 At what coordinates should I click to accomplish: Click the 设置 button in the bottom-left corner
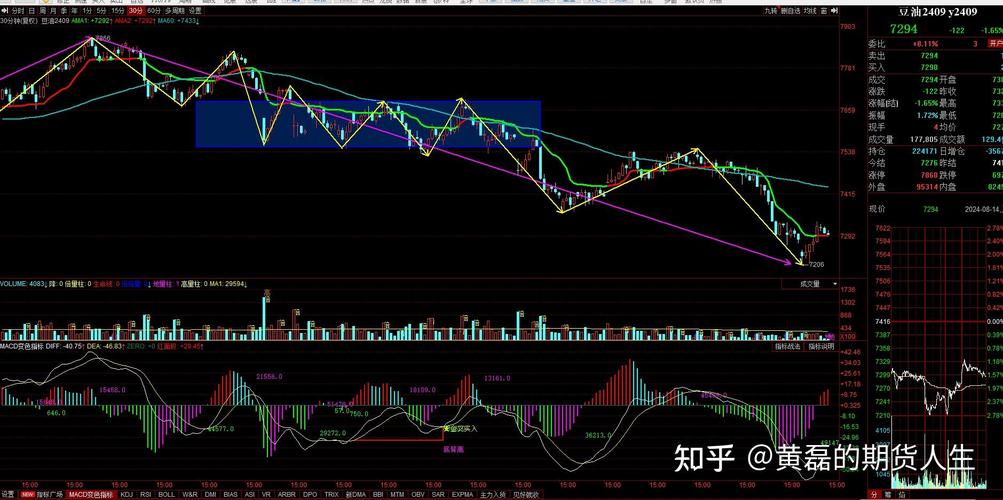pyautogui.click(x=8, y=494)
